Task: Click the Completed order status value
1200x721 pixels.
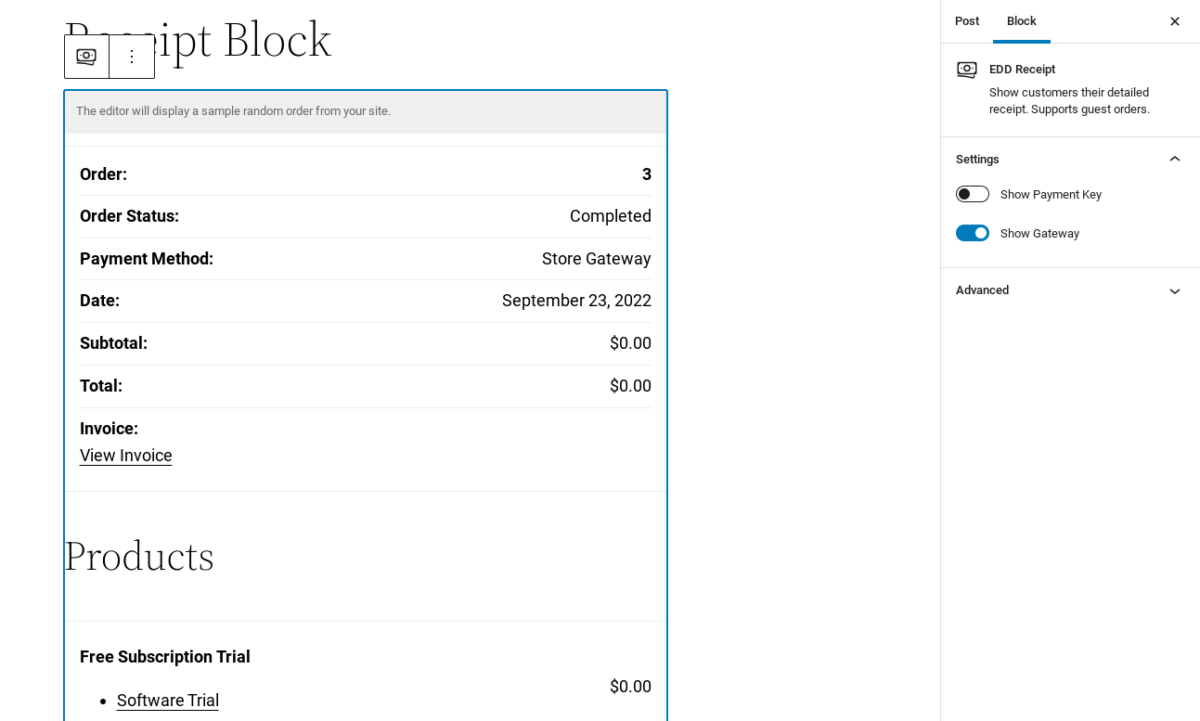Action: pos(610,216)
